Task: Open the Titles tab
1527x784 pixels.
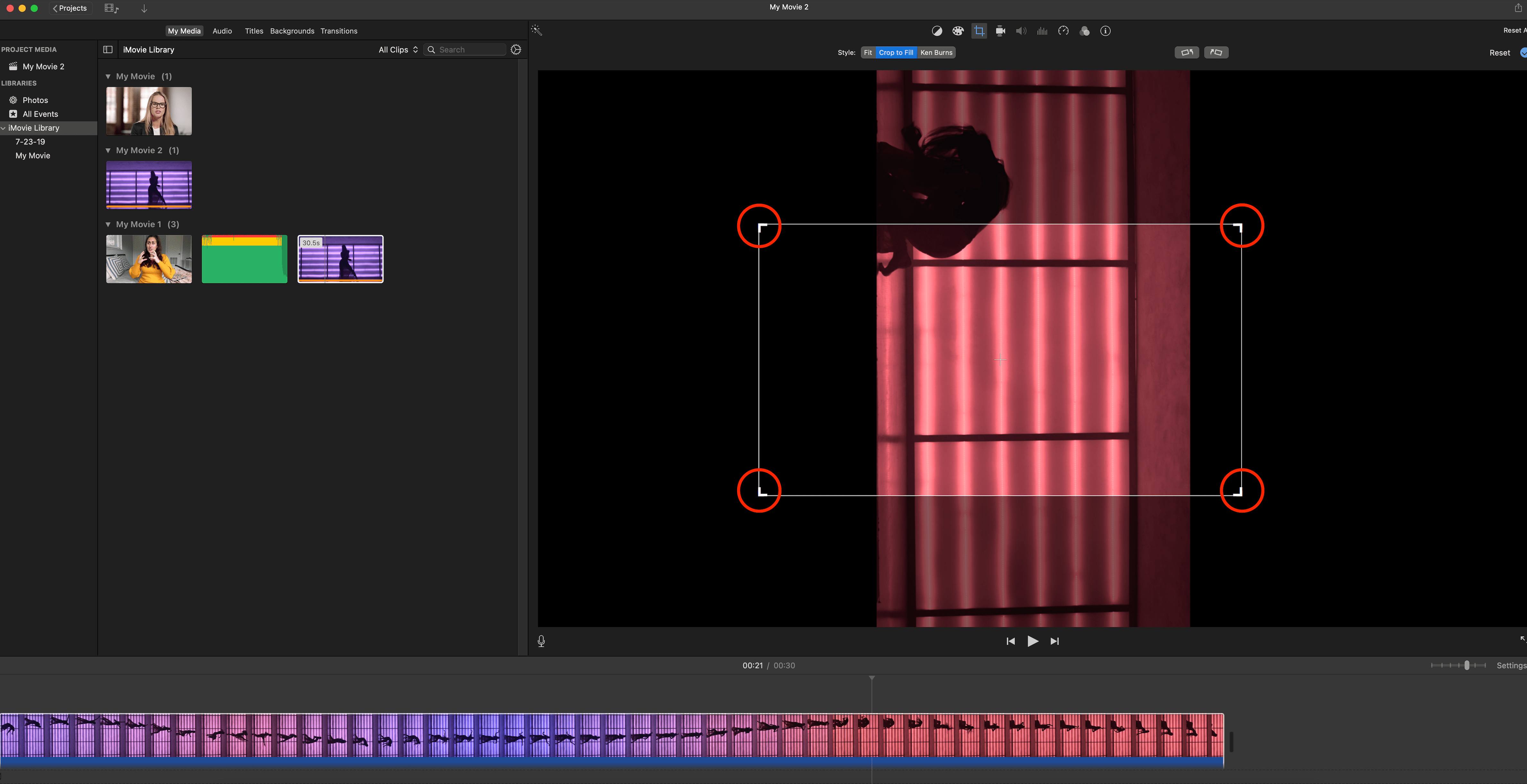Action: pos(254,31)
